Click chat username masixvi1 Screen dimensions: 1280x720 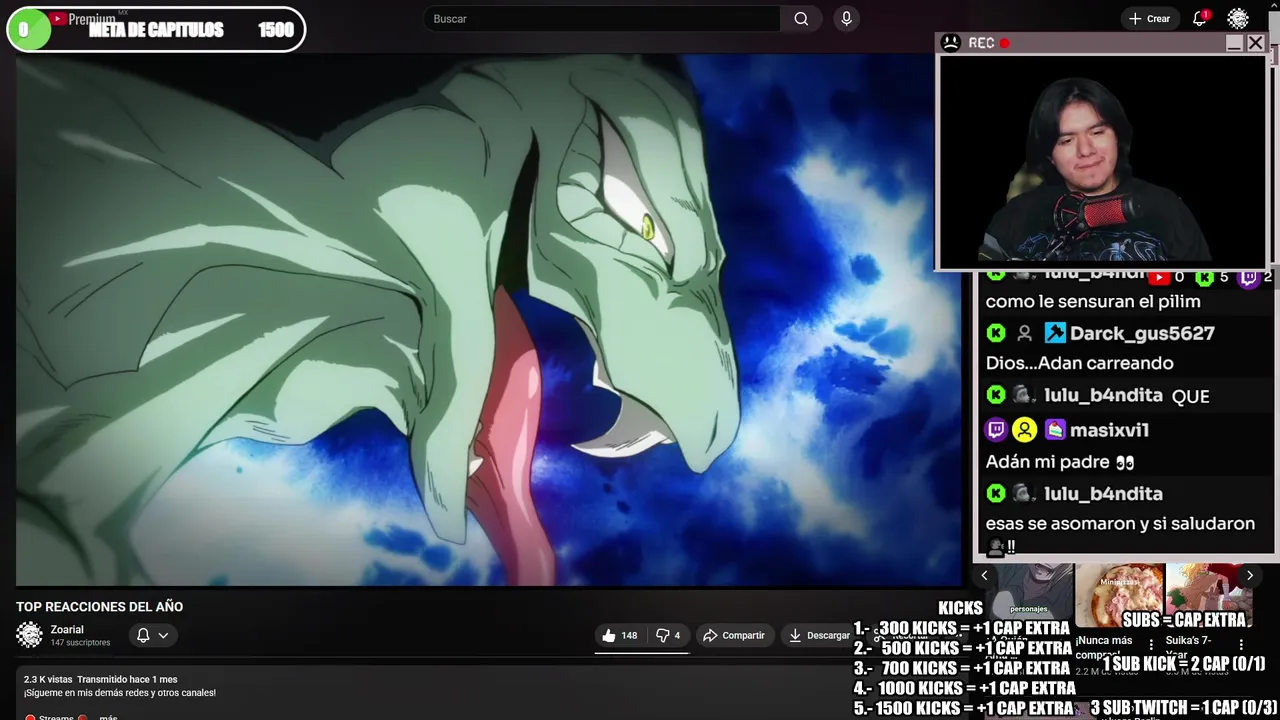(1109, 430)
